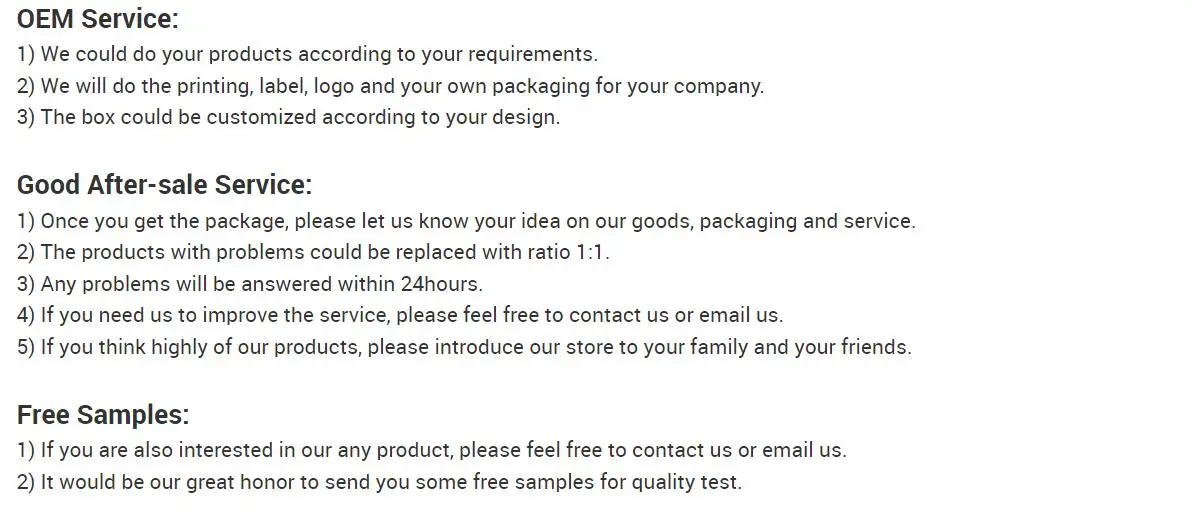Click the line about products according to requirements
1191x517 pixels.
(x=307, y=54)
